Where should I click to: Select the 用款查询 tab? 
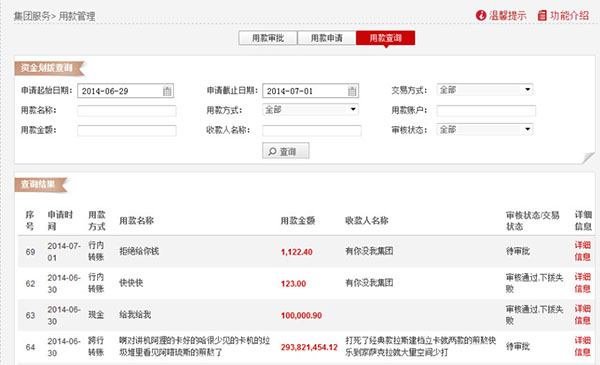point(385,38)
